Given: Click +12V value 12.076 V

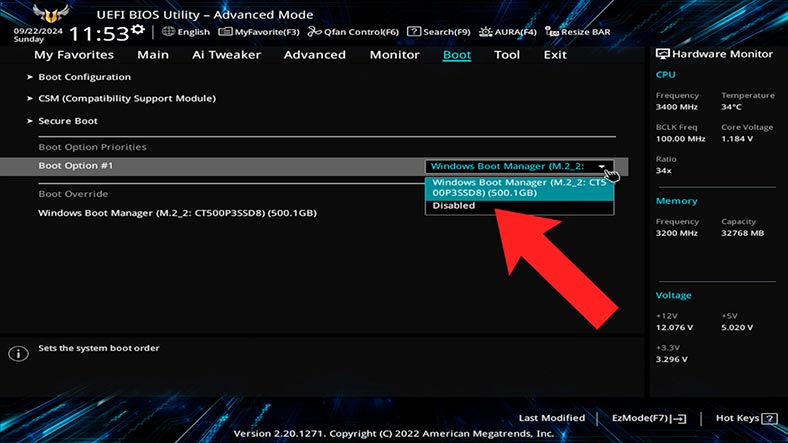Looking at the screenshot, I should [674, 327].
